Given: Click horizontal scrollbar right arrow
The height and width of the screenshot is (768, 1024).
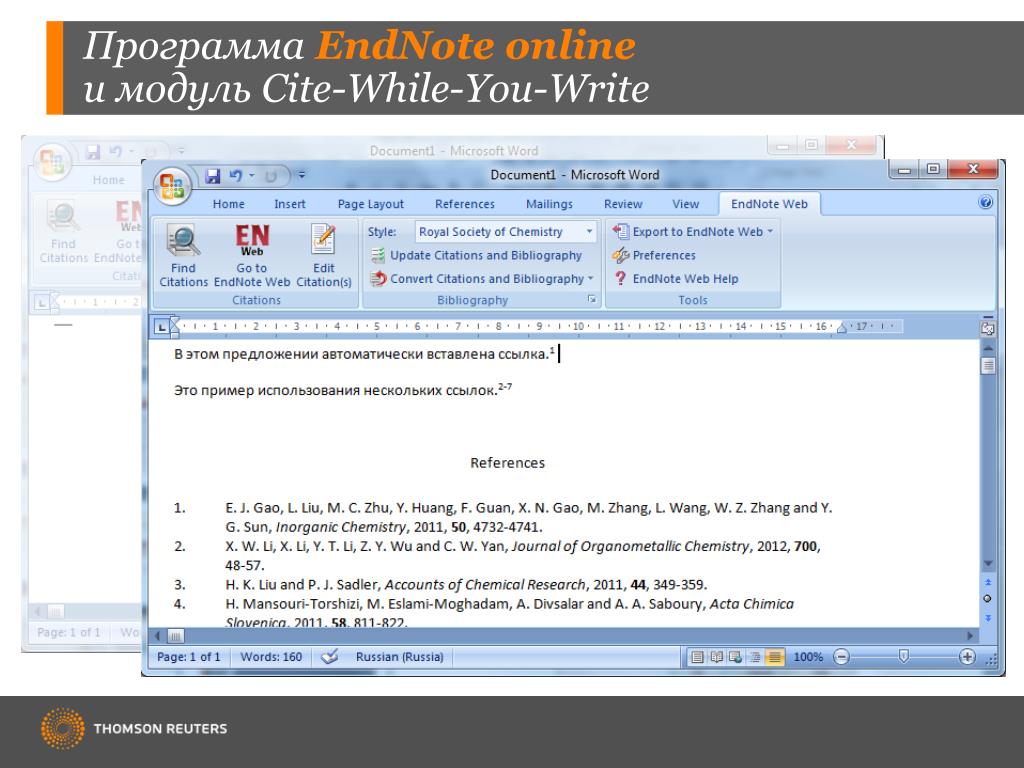Looking at the screenshot, I should tap(970, 635).
